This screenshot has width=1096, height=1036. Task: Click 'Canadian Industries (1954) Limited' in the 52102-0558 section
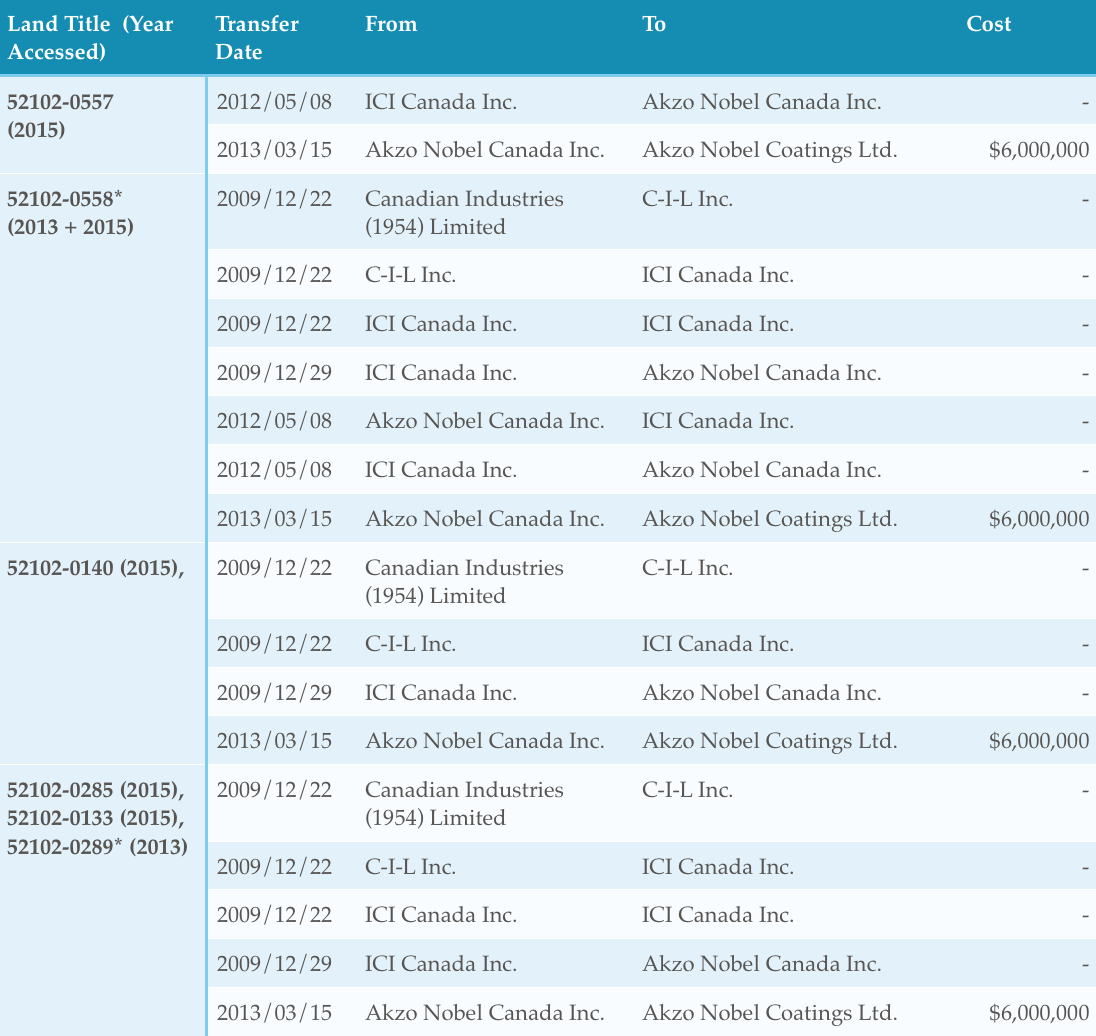(464, 213)
